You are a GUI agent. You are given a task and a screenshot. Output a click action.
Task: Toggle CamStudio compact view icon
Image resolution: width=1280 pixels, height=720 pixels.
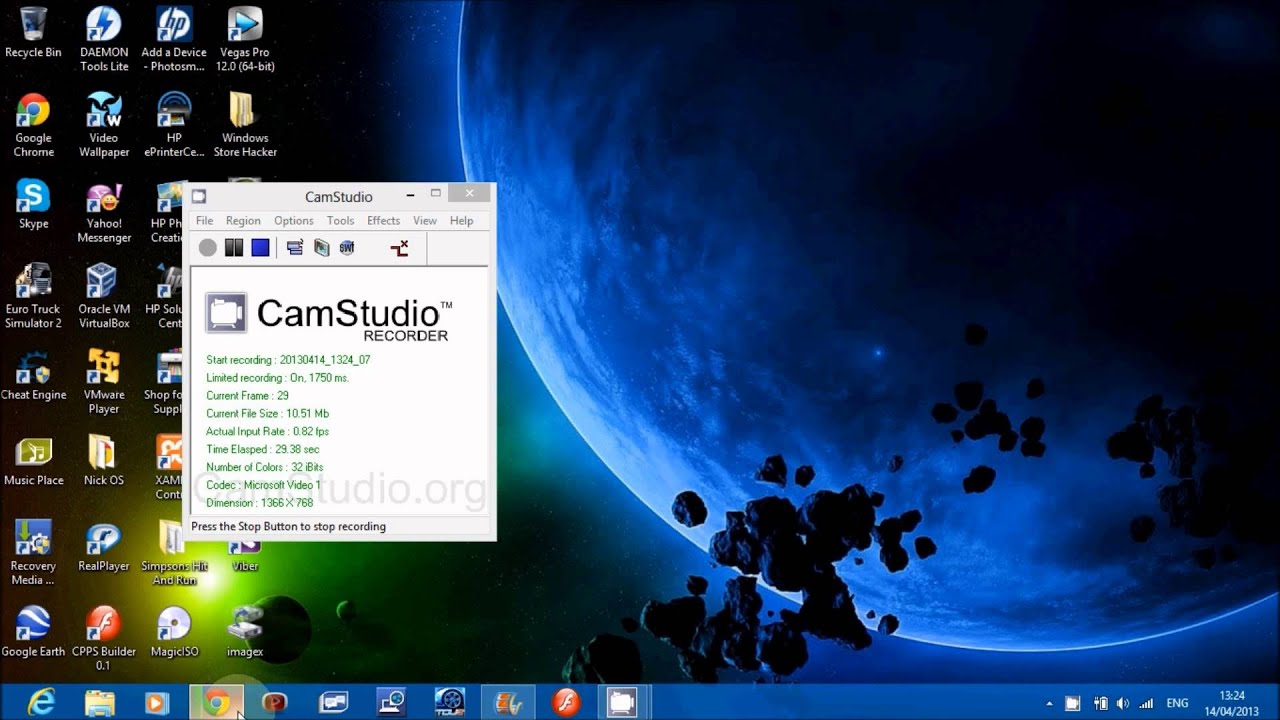pyautogui.click(x=295, y=248)
